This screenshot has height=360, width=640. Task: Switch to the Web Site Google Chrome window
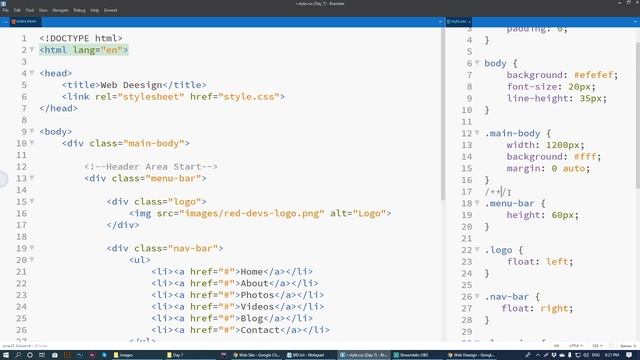tap(256, 355)
